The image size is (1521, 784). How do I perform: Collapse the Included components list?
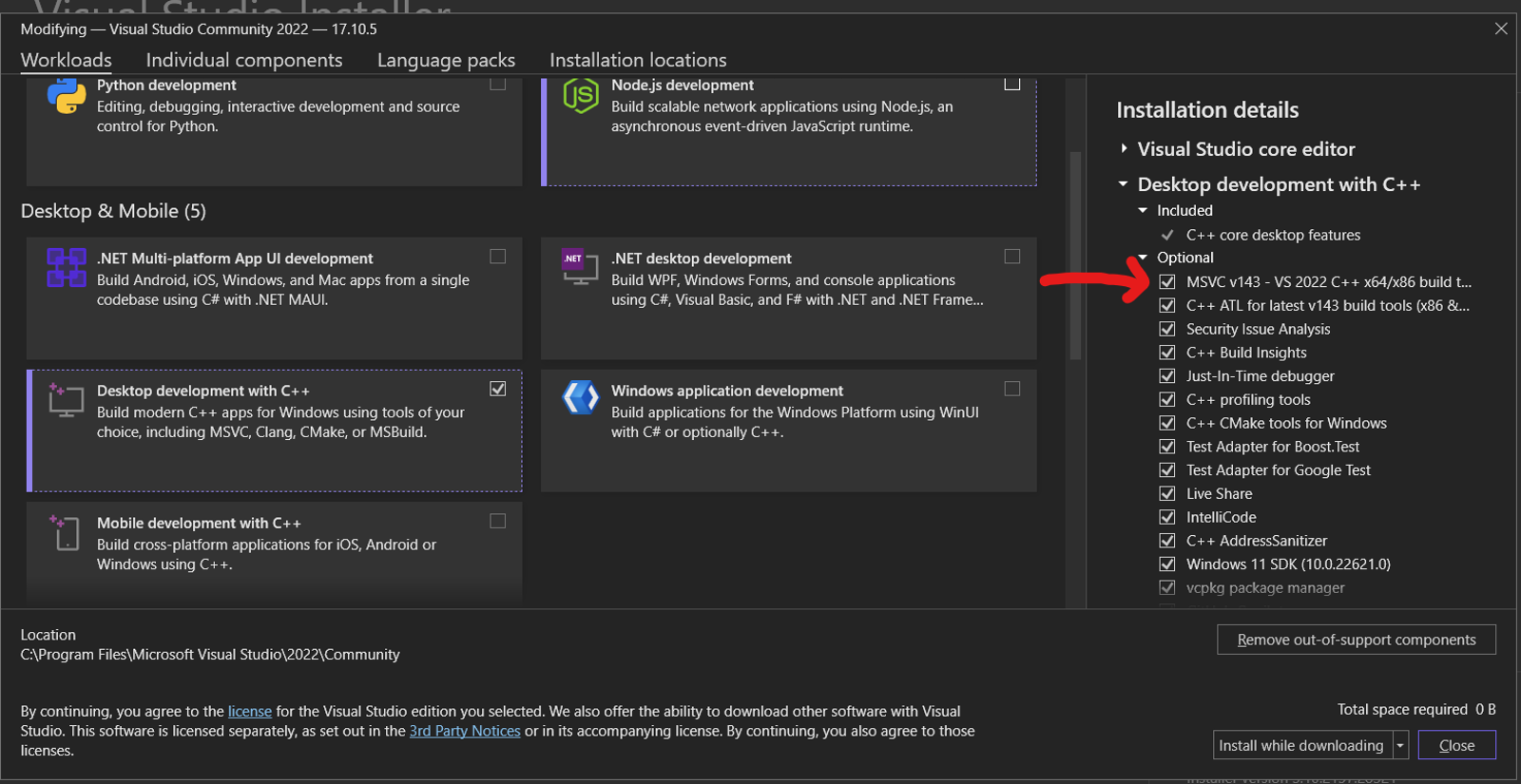tap(1143, 210)
